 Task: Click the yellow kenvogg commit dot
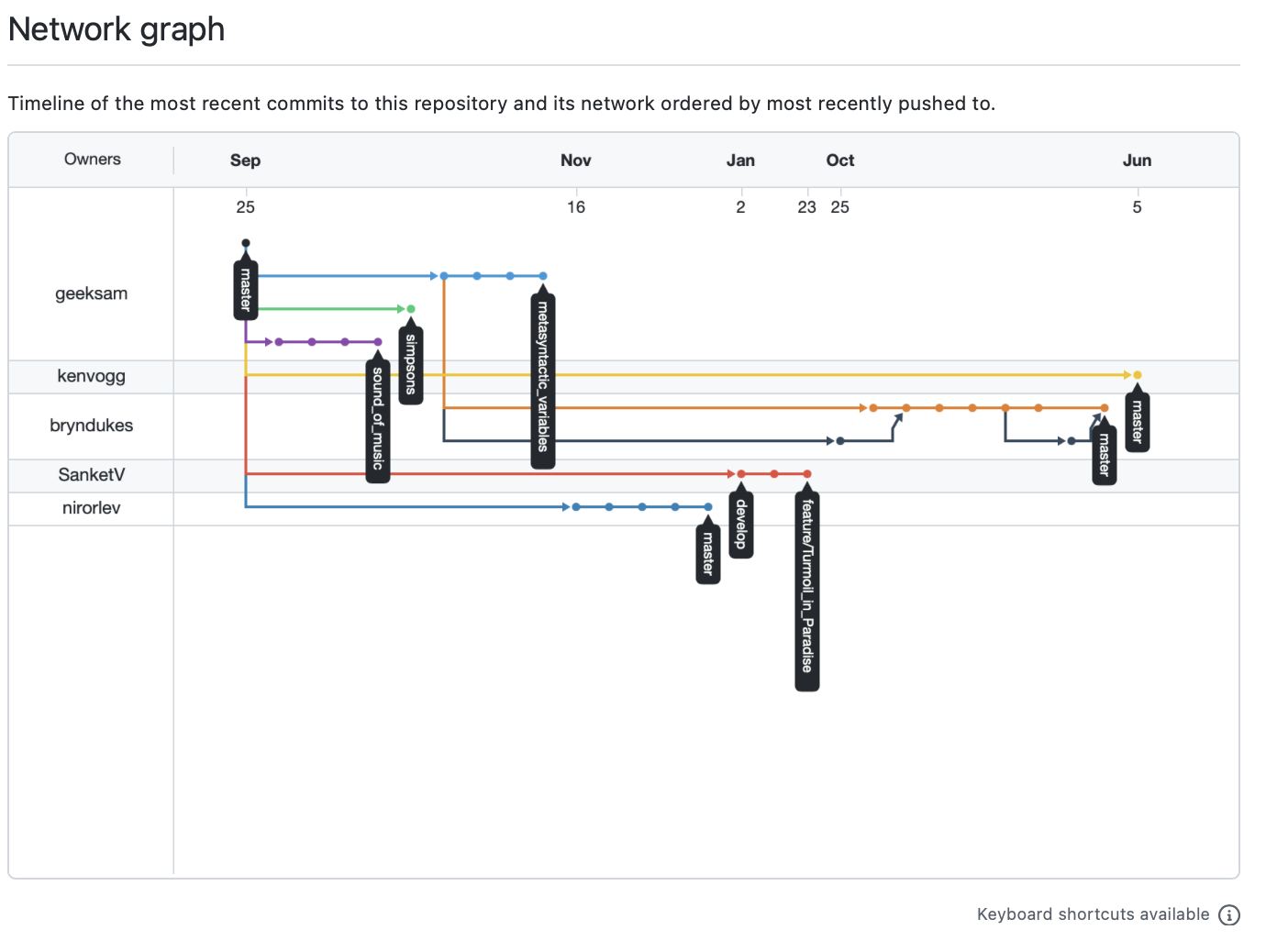click(x=1138, y=375)
